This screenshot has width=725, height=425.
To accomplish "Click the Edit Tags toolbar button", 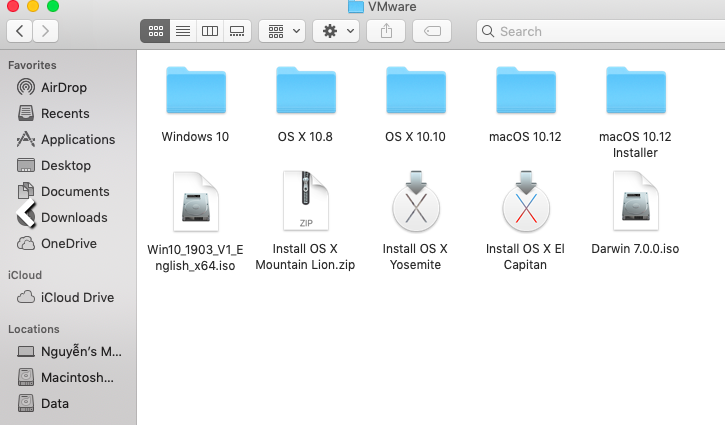I will 432,31.
